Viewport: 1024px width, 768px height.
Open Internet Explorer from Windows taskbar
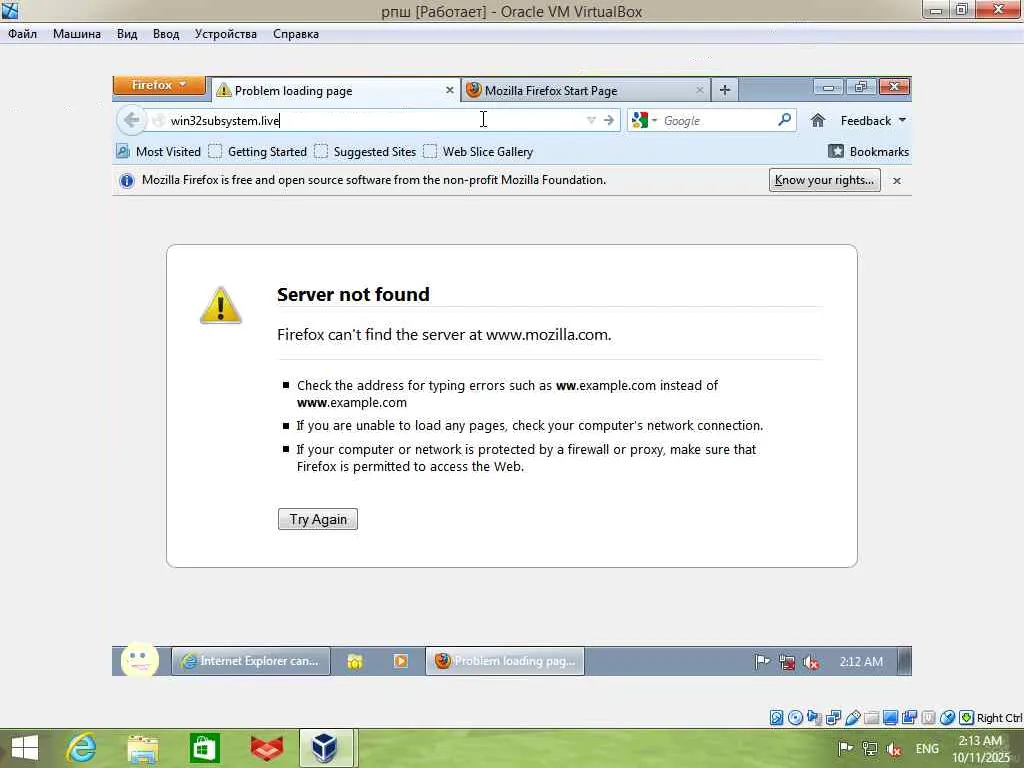82,748
